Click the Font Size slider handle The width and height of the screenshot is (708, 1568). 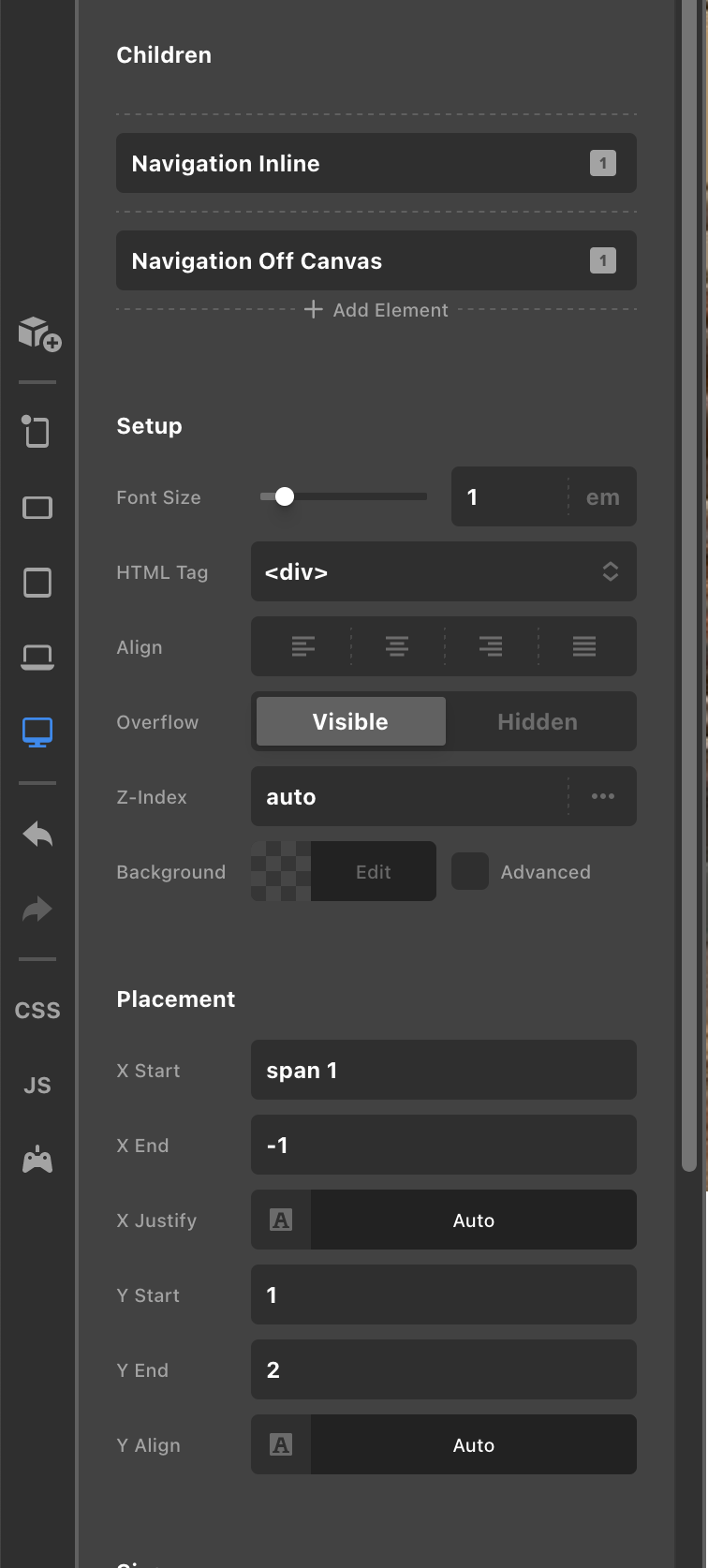point(285,496)
